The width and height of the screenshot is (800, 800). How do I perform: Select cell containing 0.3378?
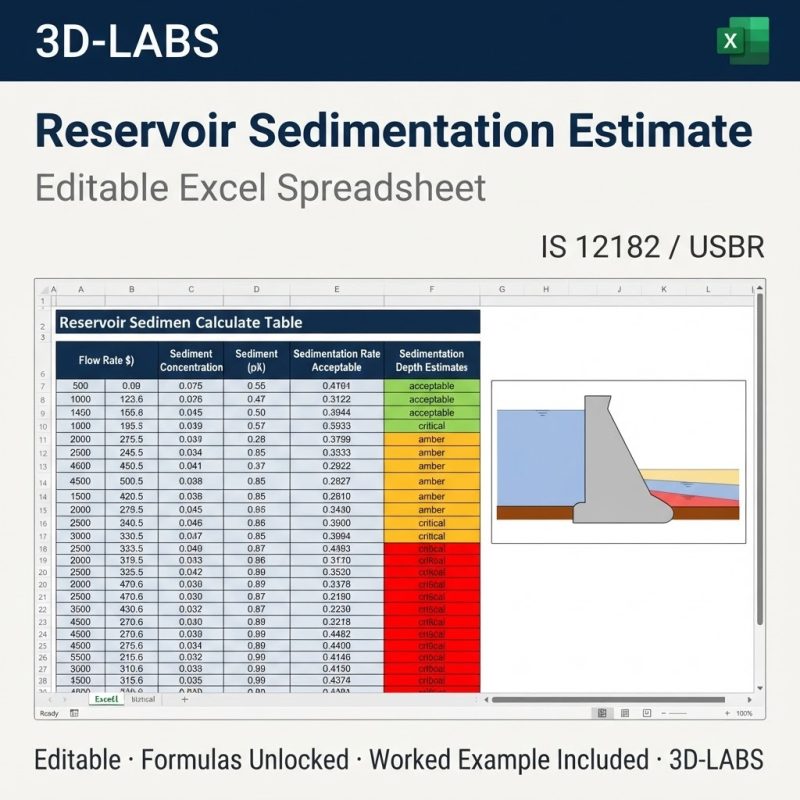coord(337,584)
